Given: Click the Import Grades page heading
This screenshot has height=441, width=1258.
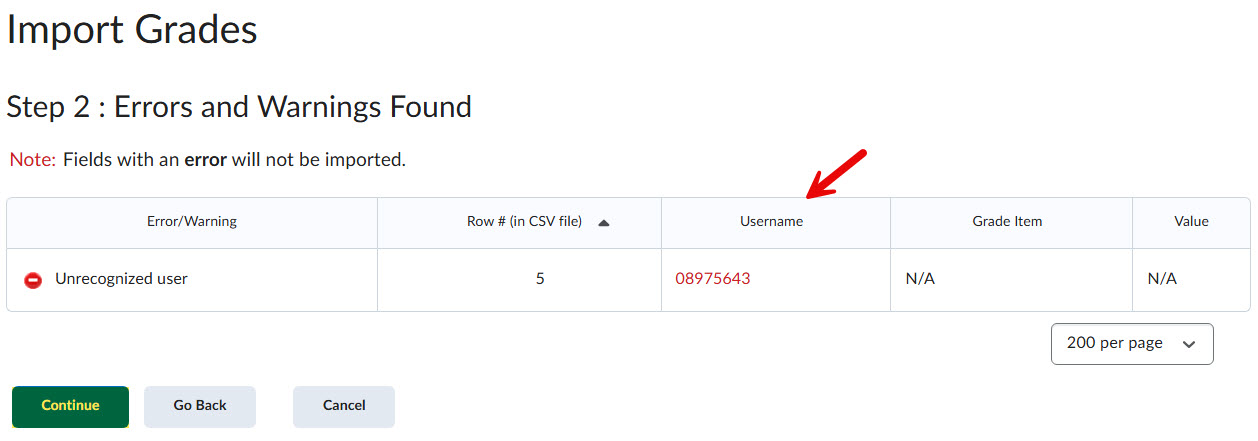Looking at the screenshot, I should coord(132,30).
